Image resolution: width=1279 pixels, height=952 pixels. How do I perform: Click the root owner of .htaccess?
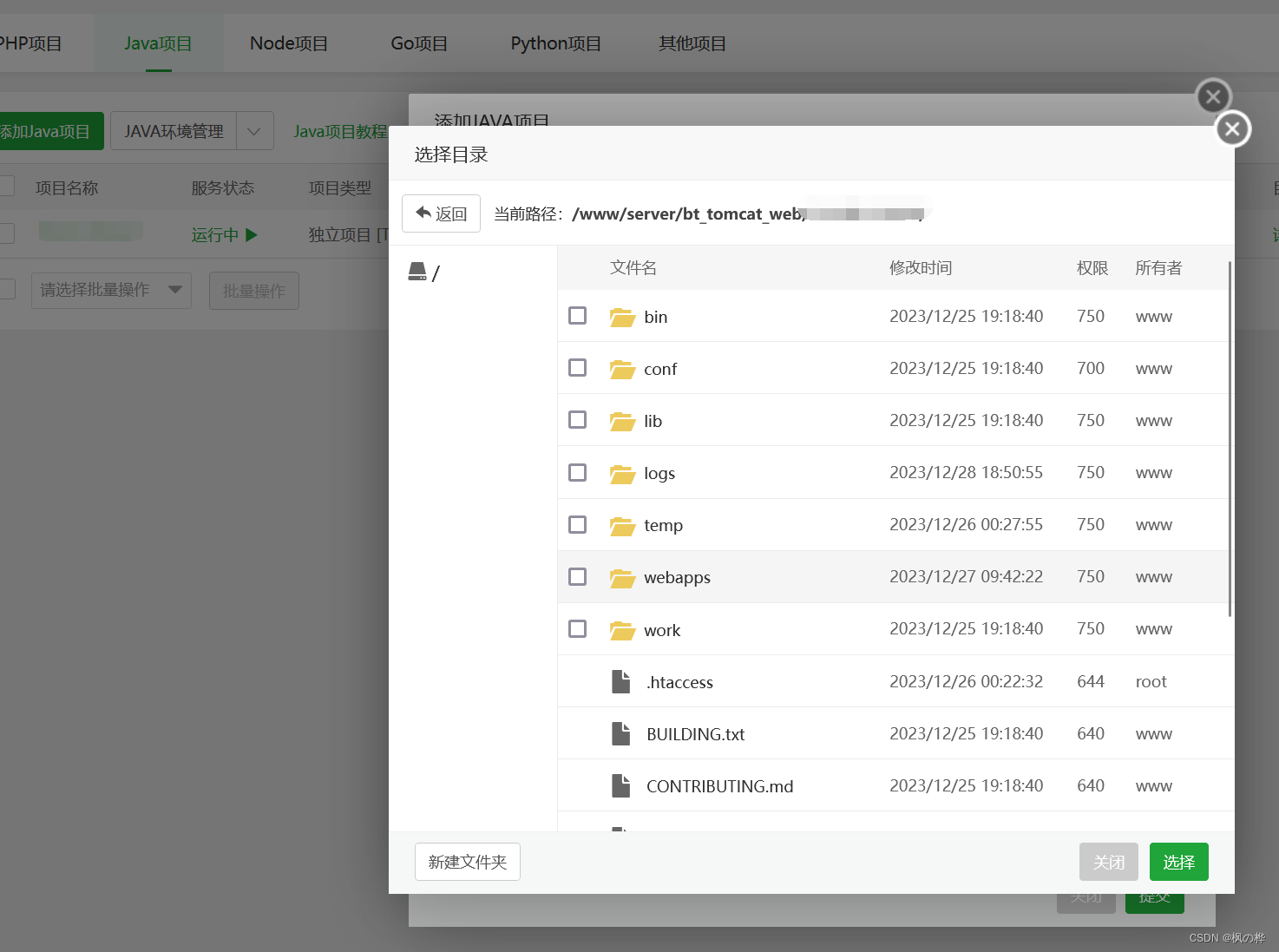coord(1151,681)
